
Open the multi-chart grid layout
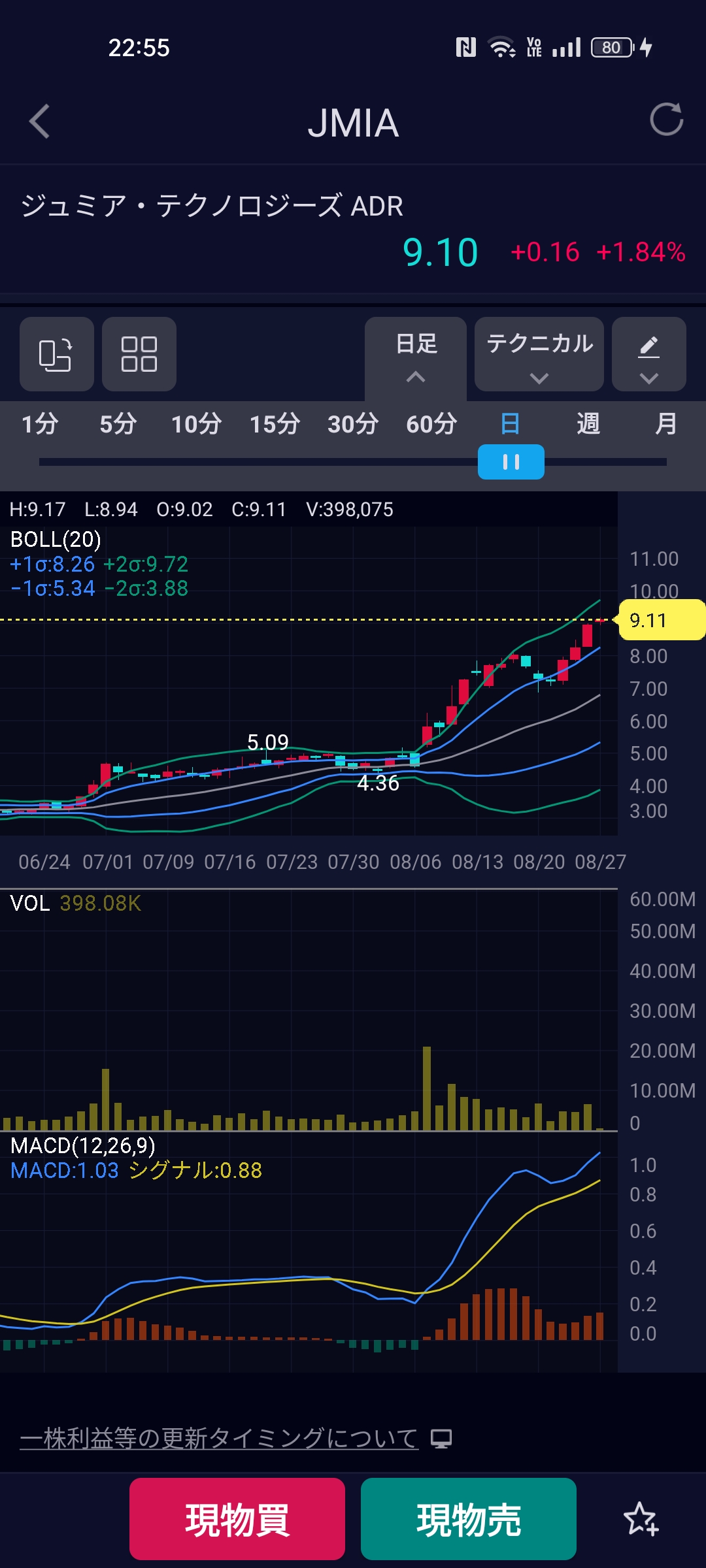coord(139,354)
